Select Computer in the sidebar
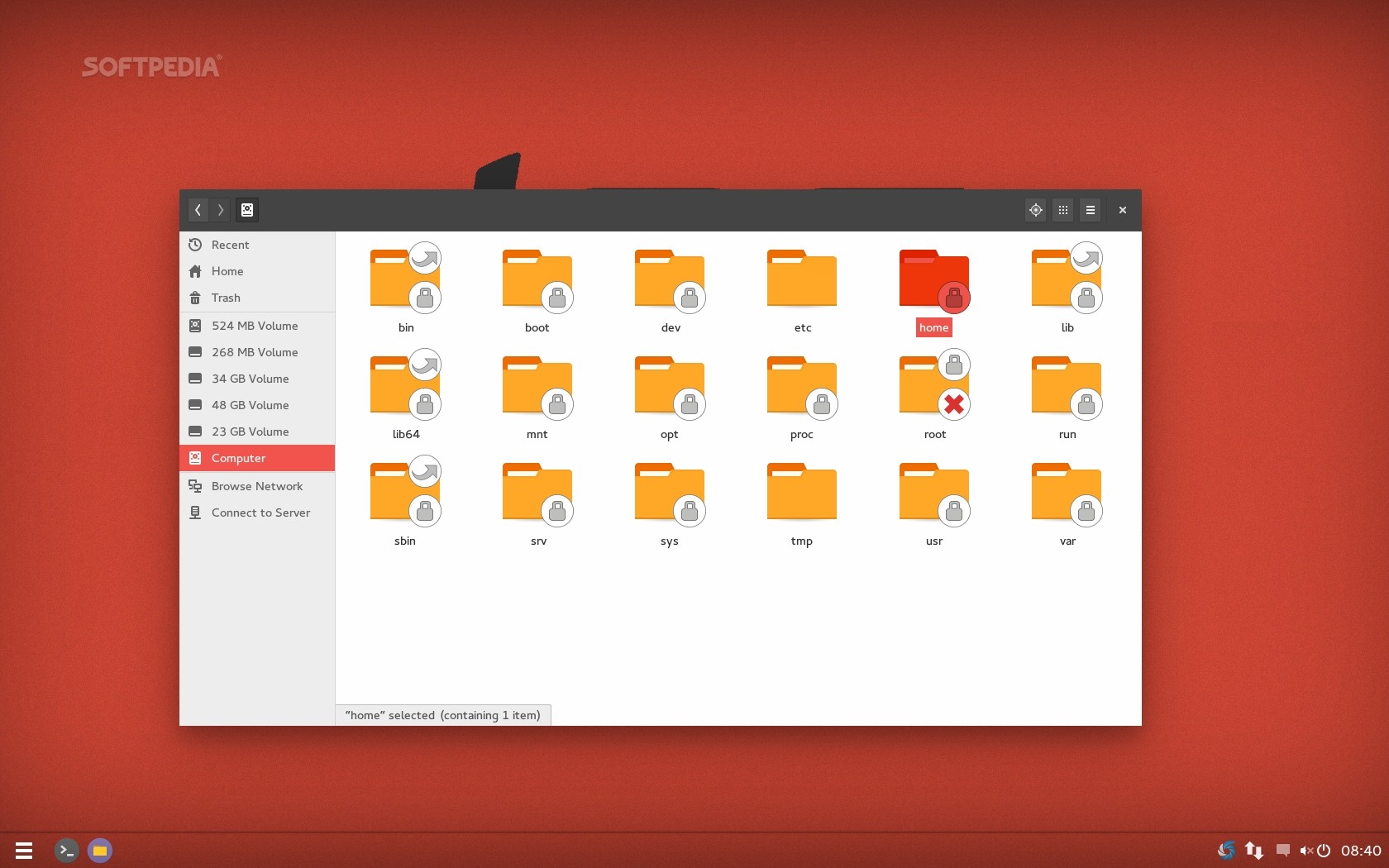 [x=257, y=458]
